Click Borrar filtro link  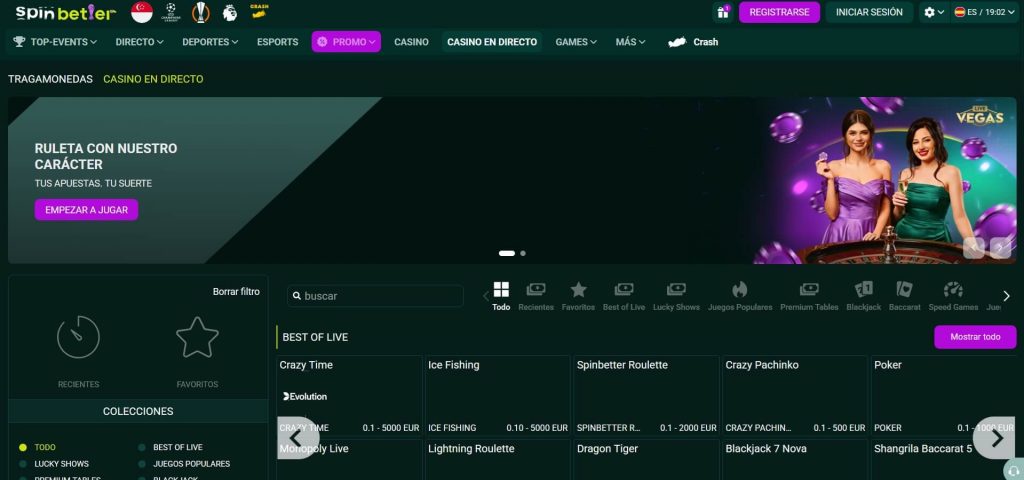[x=236, y=292]
